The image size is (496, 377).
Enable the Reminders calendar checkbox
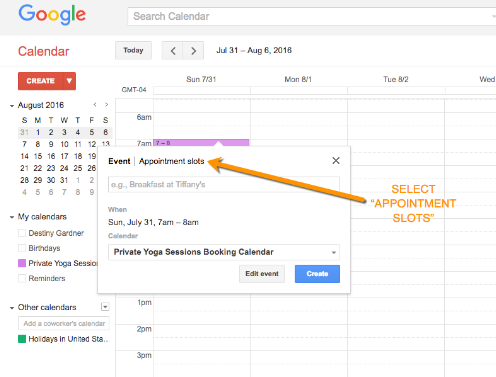click(22, 278)
